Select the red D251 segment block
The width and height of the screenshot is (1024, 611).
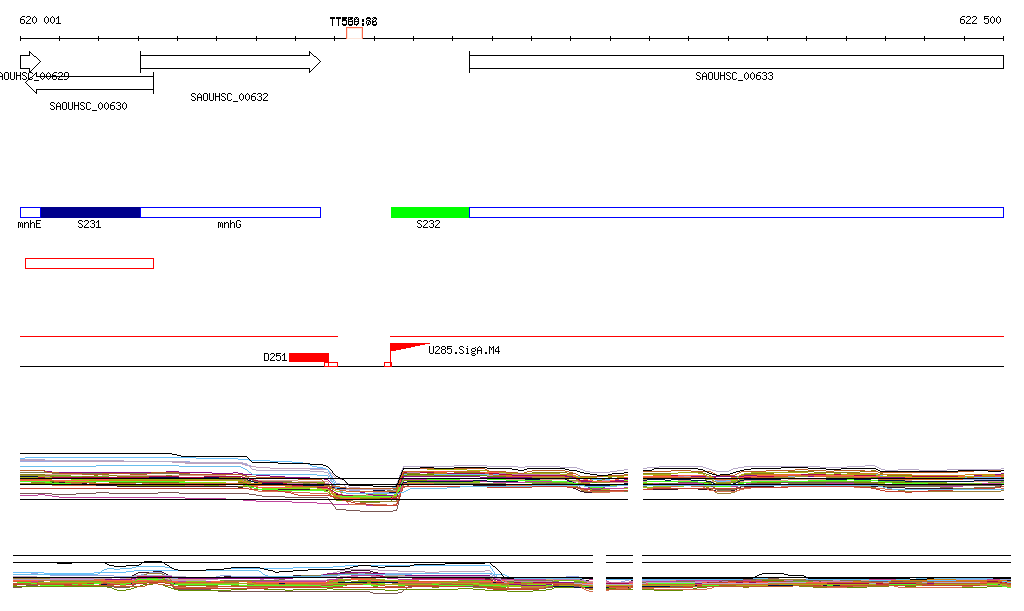(308, 357)
